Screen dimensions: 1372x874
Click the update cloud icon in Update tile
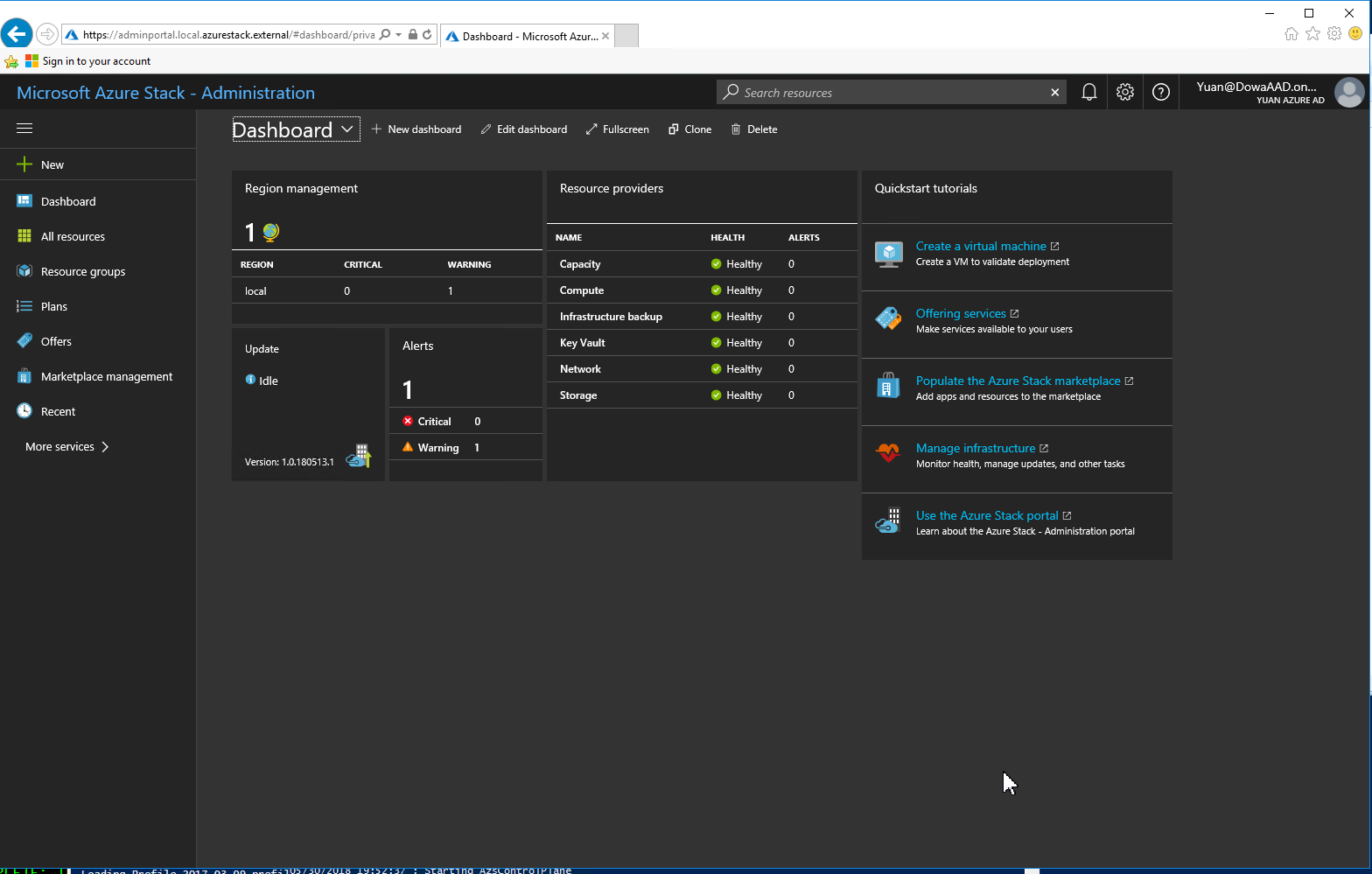pos(359,456)
